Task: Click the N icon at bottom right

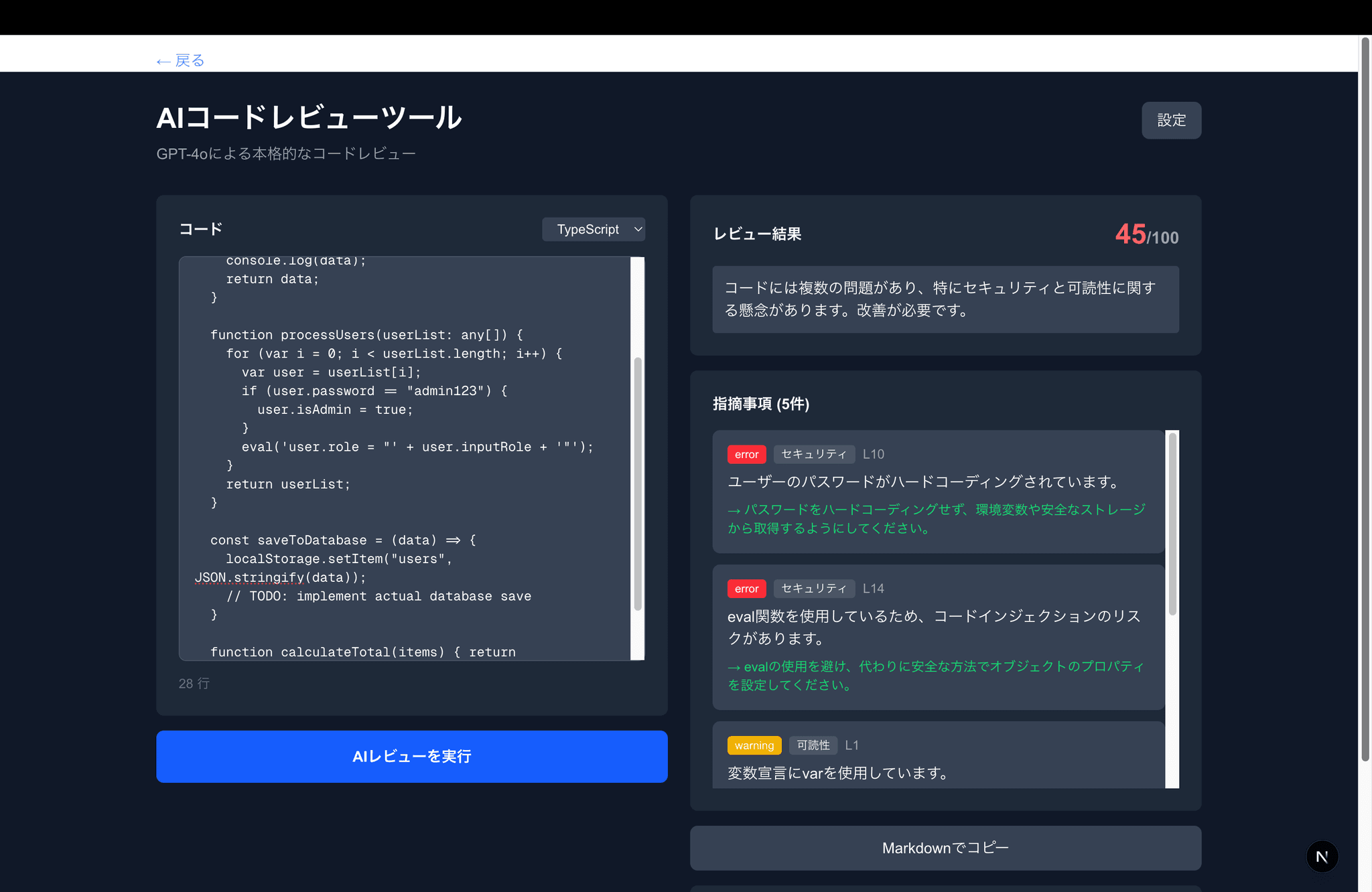Action: (x=1322, y=857)
